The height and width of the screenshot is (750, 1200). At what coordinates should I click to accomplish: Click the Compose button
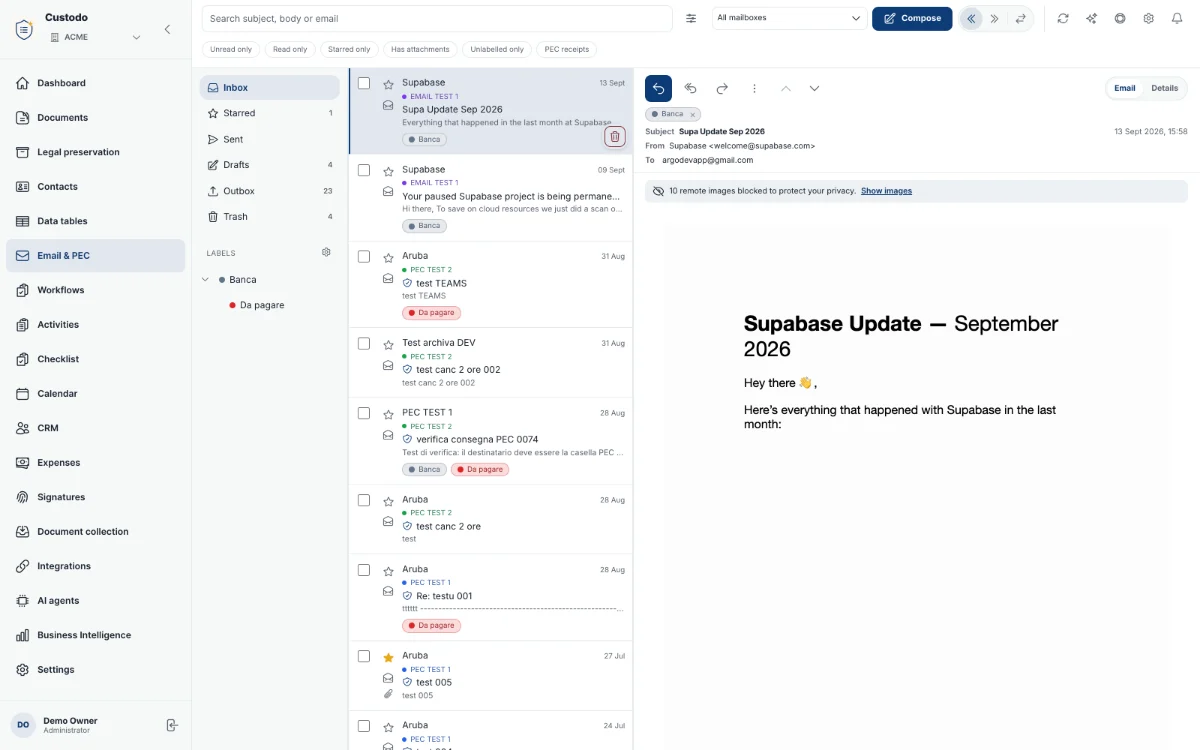[x=912, y=18]
